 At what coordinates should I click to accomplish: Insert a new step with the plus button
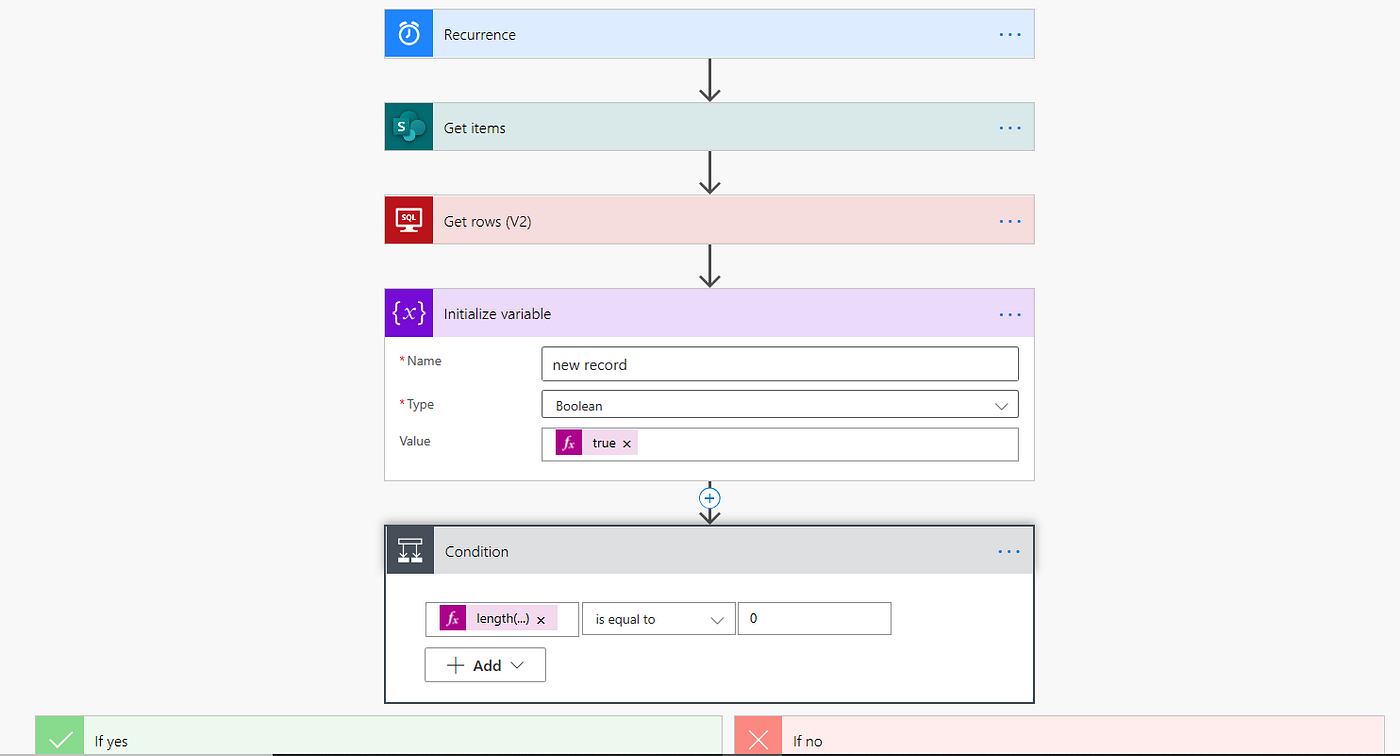pyautogui.click(x=709, y=497)
